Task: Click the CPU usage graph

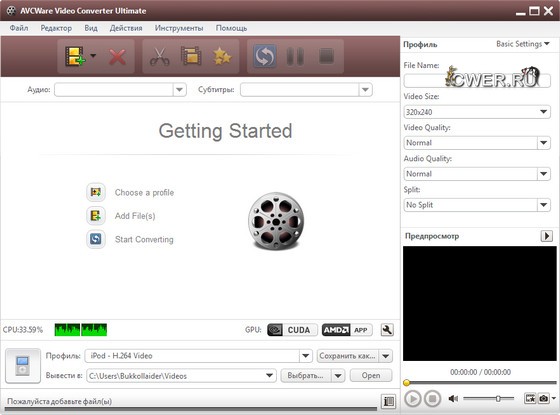Action: pyautogui.click(x=81, y=330)
